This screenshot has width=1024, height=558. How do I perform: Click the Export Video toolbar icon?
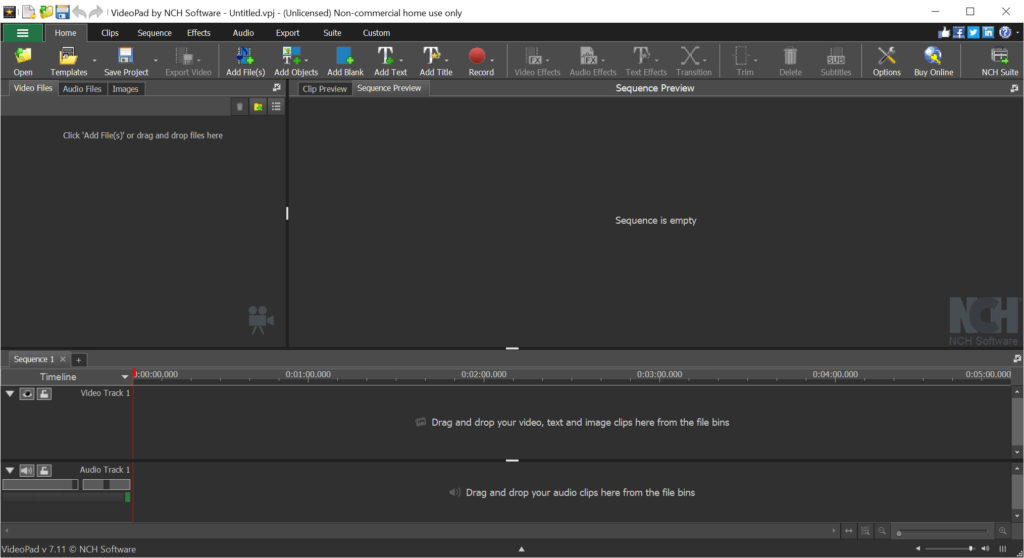188,61
